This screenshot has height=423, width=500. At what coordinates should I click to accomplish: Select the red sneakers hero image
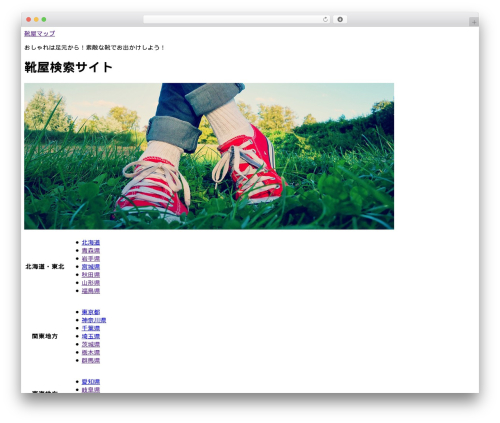click(209, 156)
